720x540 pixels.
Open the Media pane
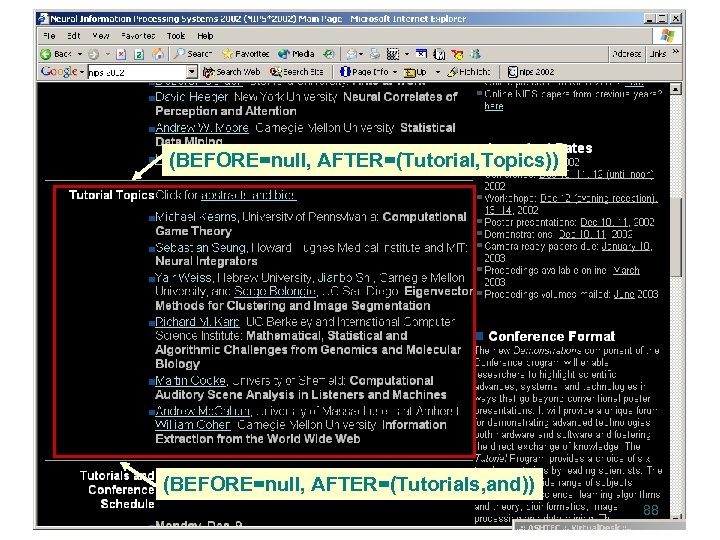[x=296, y=54]
